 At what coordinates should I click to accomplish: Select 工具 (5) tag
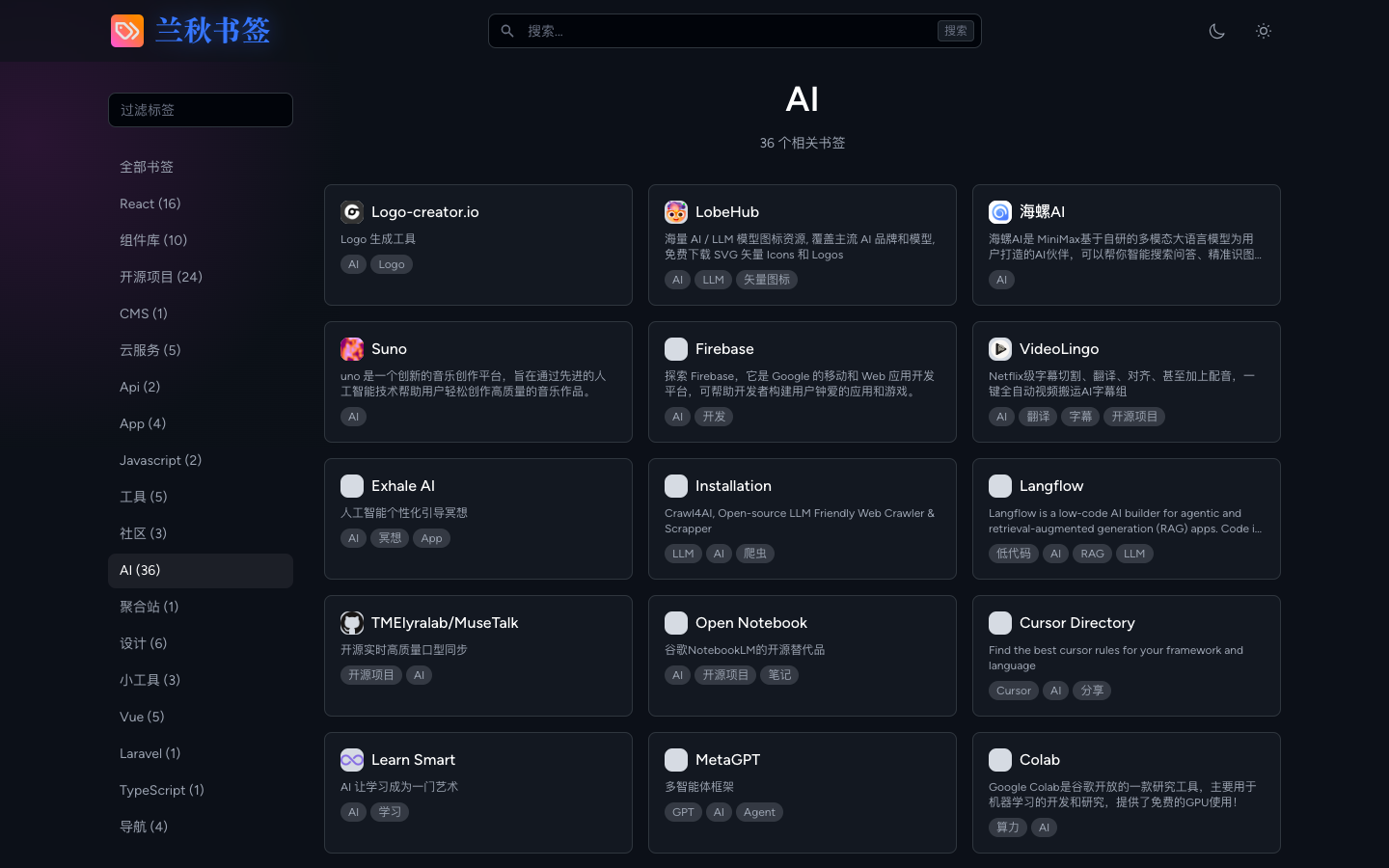coord(201,497)
